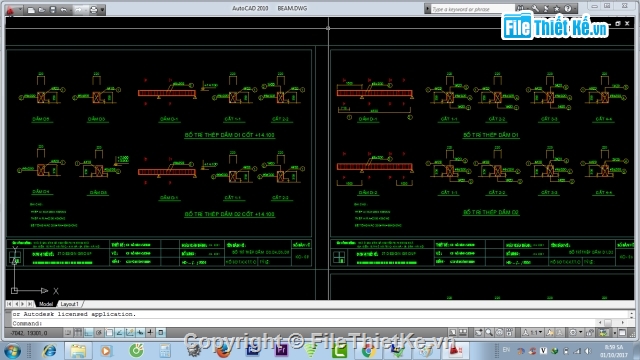The height and width of the screenshot is (360, 640).
Task: Open the SteeringWheel icon
Action: 499,333
